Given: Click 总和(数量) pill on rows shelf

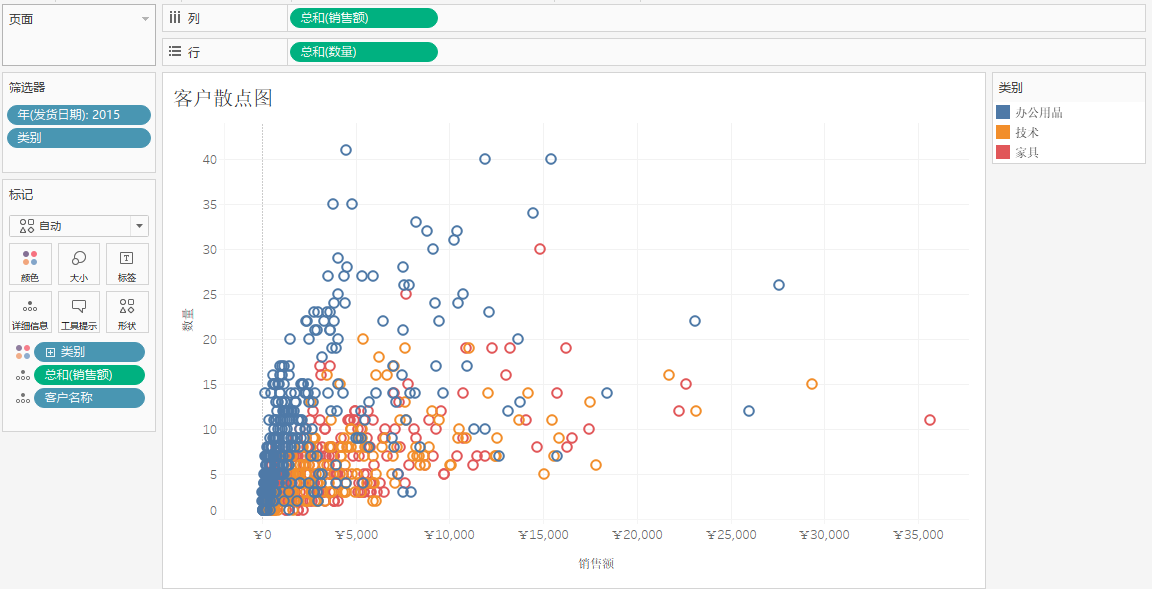Looking at the screenshot, I should tap(363, 52).
